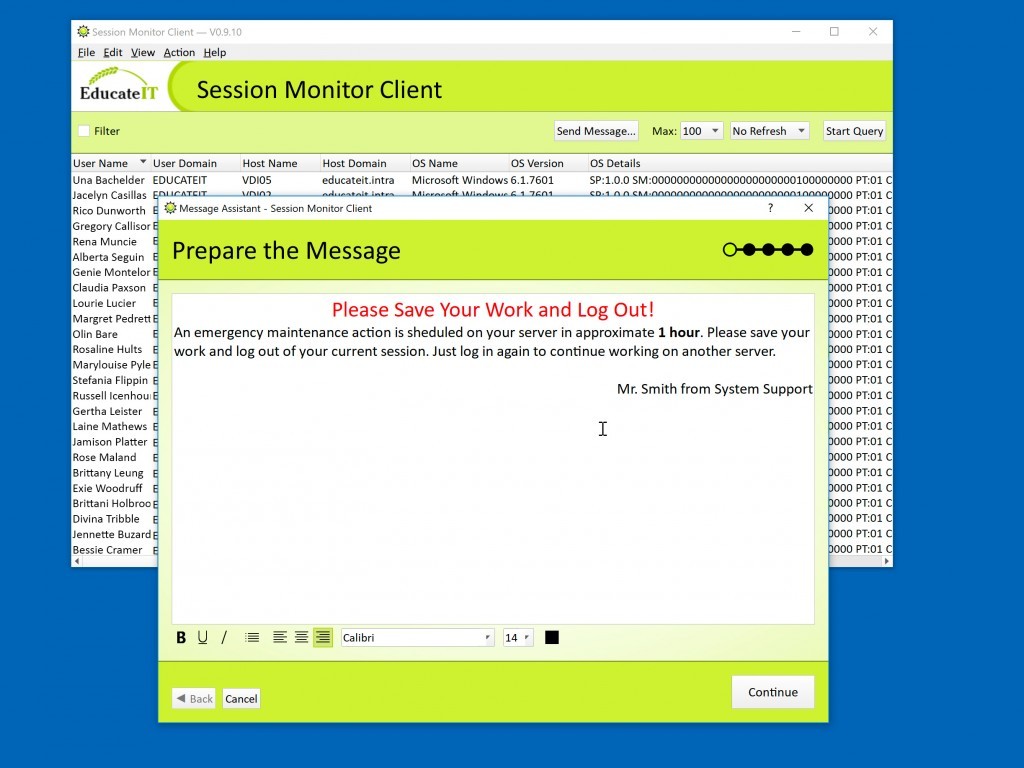The height and width of the screenshot is (768, 1024).
Task: Open the No Refresh dropdown
Action: 769,131
